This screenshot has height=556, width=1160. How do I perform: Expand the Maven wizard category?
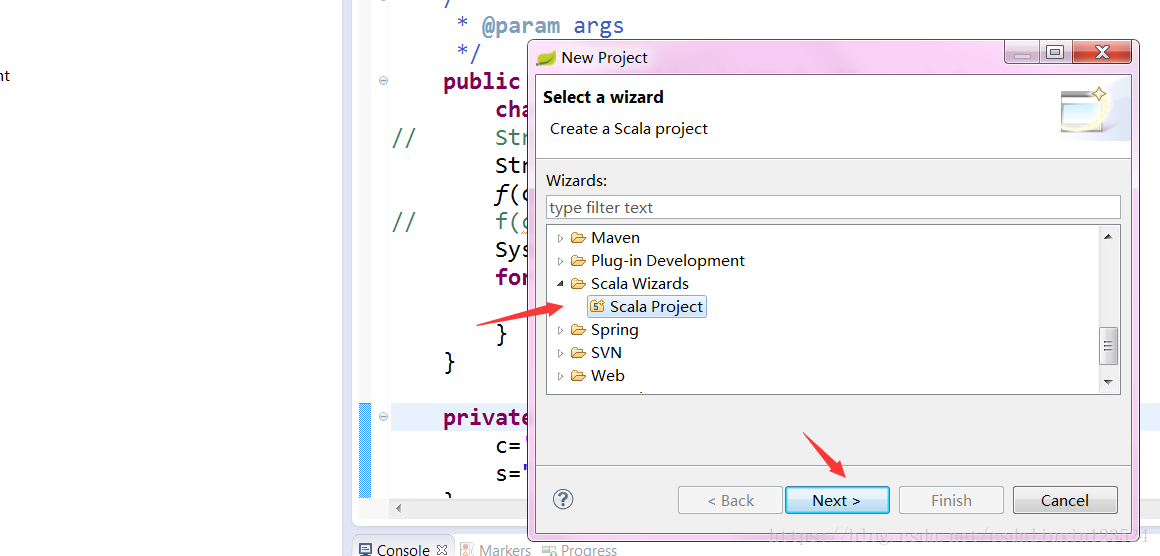560,238
